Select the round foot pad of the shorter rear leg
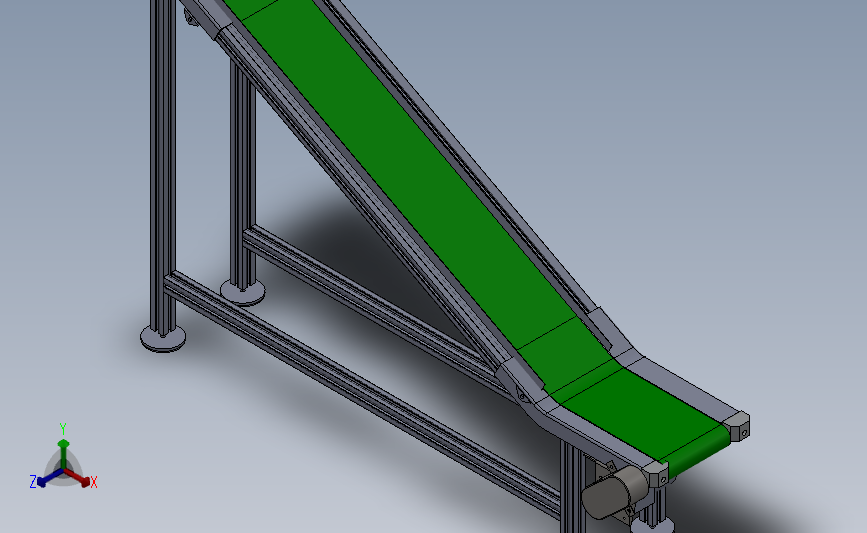Image resolution: width=867 pixels, height=533 pixels. pos(242,292)
